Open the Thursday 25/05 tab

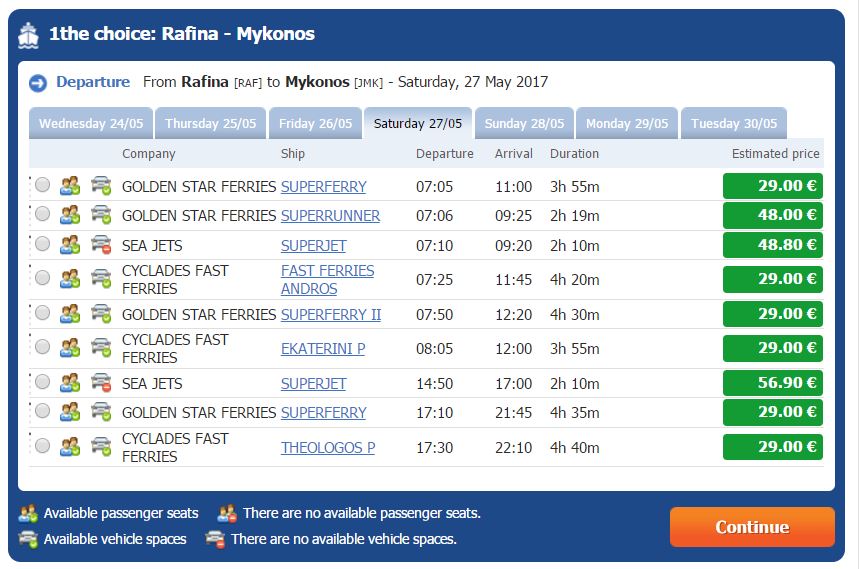(210, 123)
